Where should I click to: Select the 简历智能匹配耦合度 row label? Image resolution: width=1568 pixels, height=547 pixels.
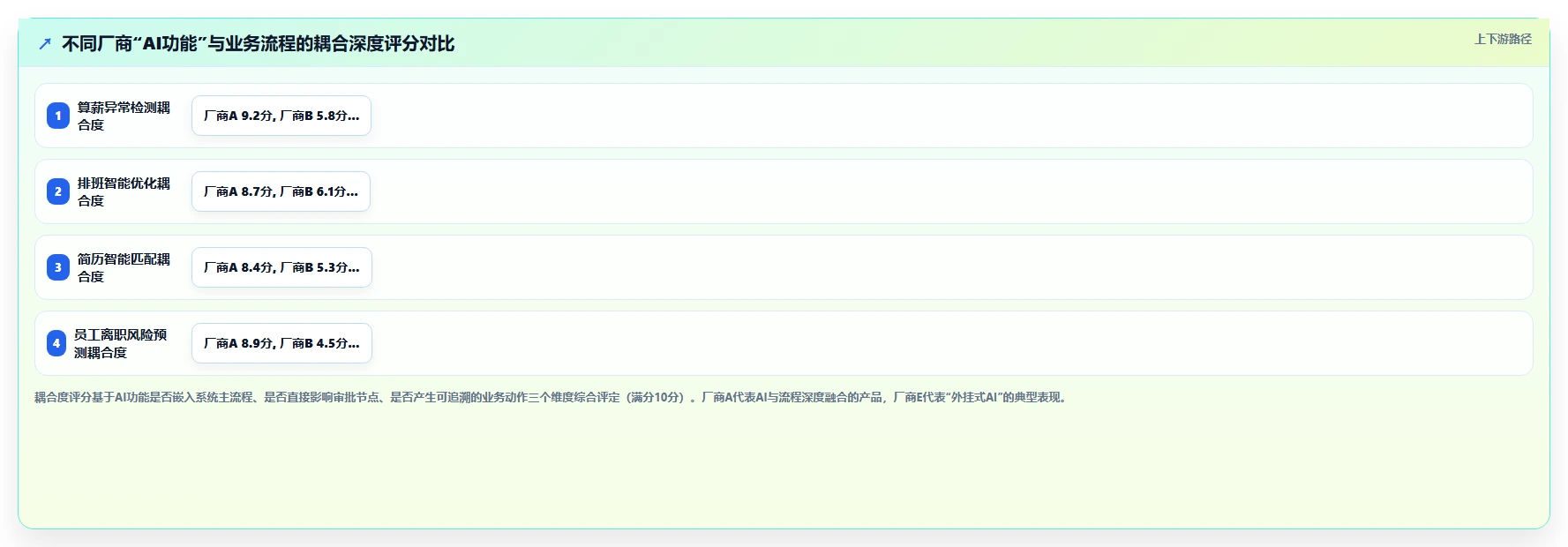124,267
